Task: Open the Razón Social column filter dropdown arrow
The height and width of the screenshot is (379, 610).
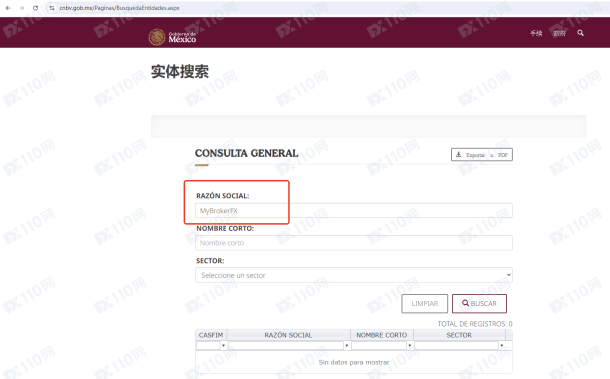Action: [347, 346]
